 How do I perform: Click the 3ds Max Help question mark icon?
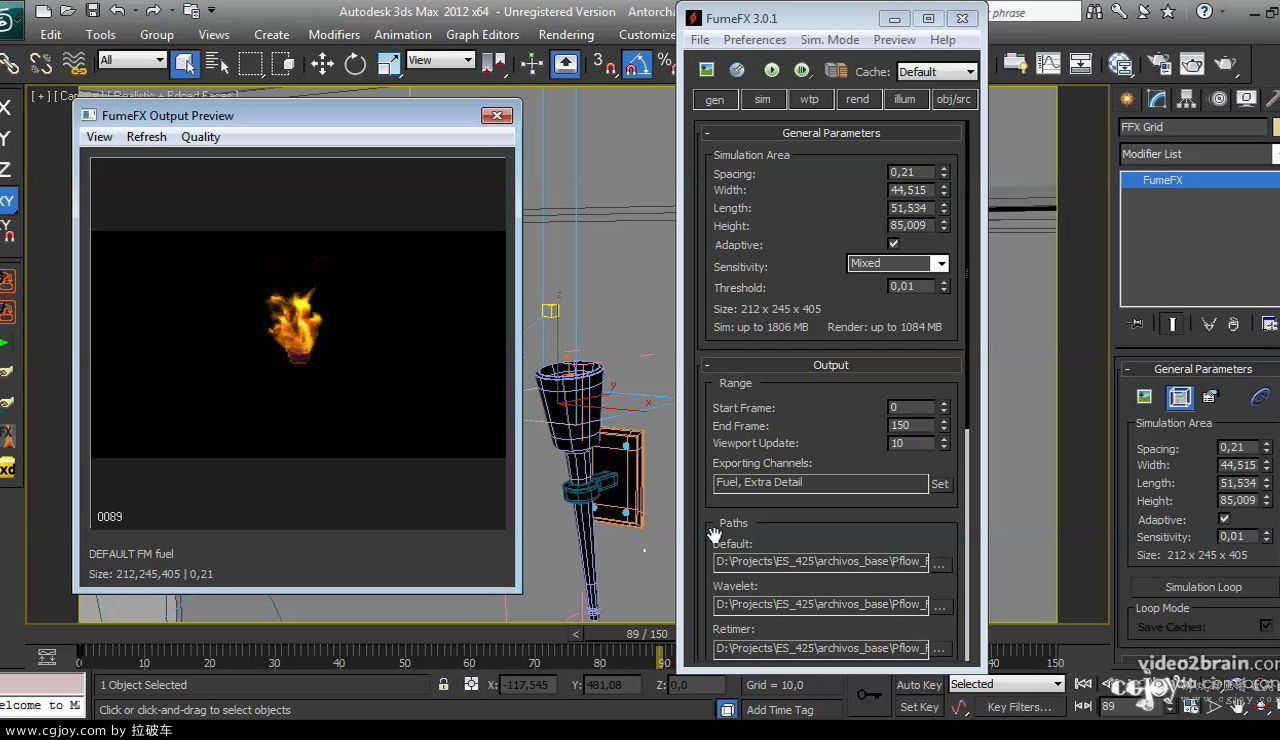[1204, 12]
